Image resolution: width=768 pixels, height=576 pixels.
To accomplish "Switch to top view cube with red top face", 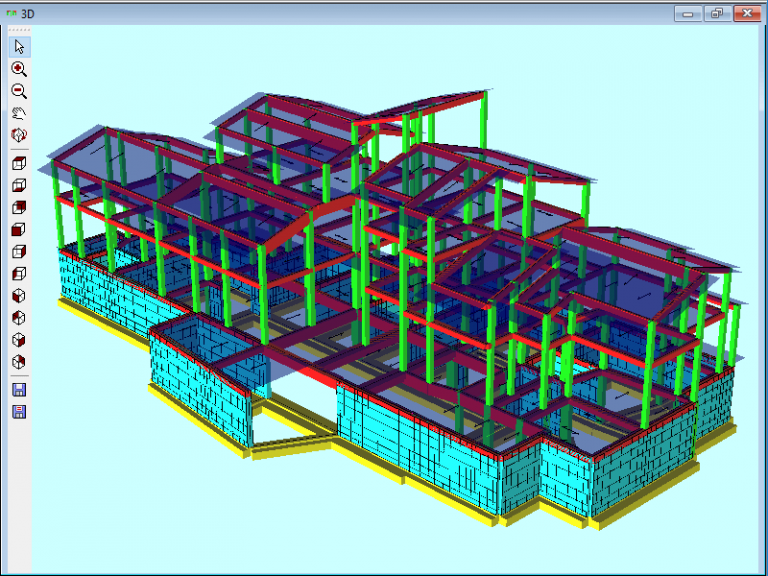I will click(x=19, y=163).
